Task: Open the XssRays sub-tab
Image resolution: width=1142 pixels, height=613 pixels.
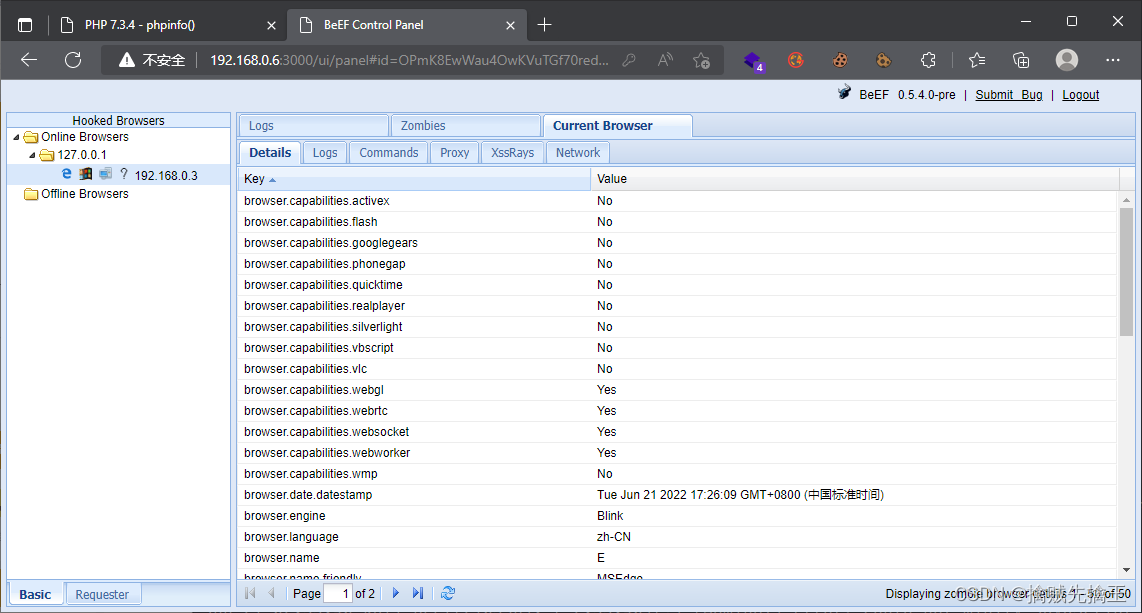Action: [512, 153]
